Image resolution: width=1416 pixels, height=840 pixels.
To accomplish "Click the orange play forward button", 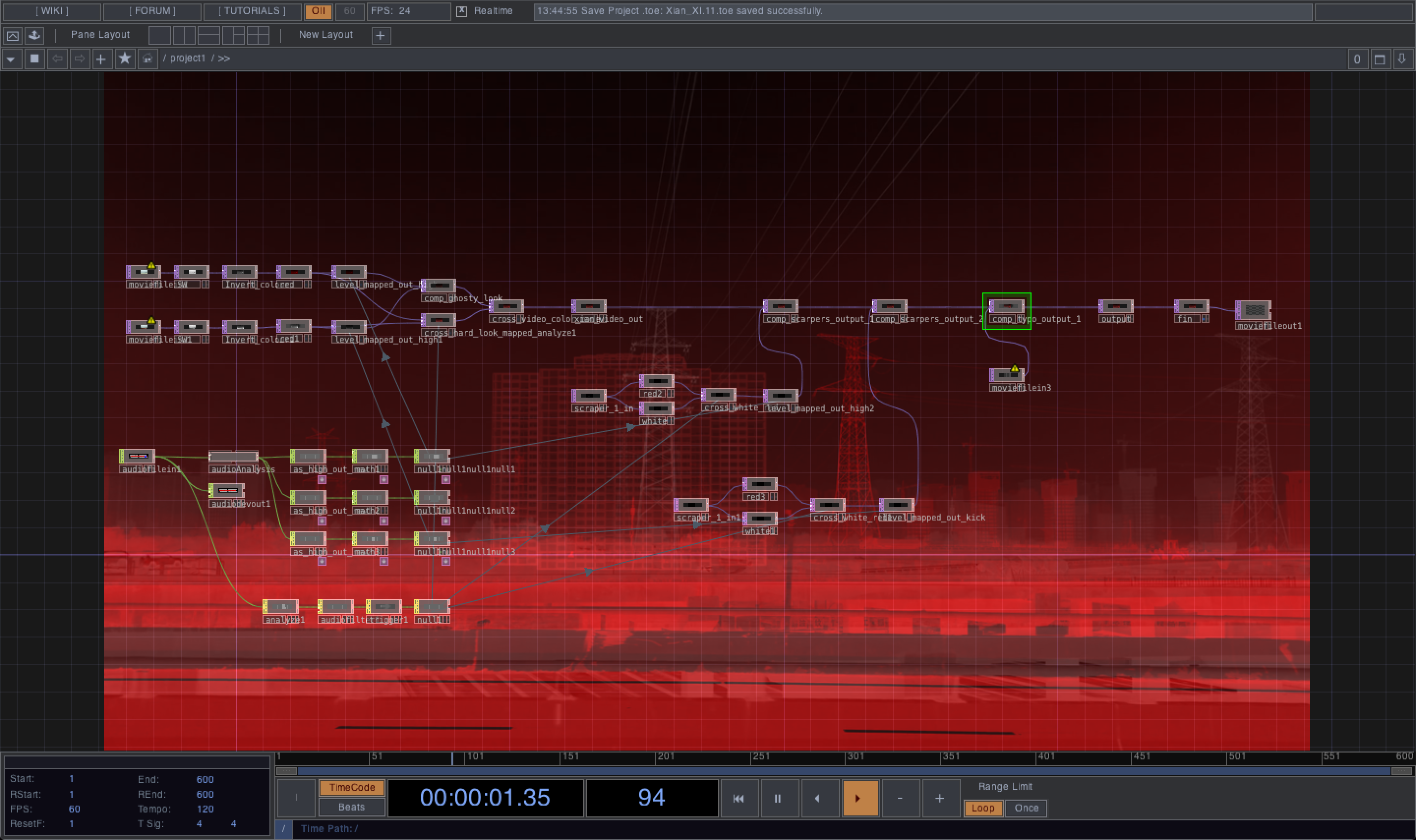I will [x=859, y=798].
